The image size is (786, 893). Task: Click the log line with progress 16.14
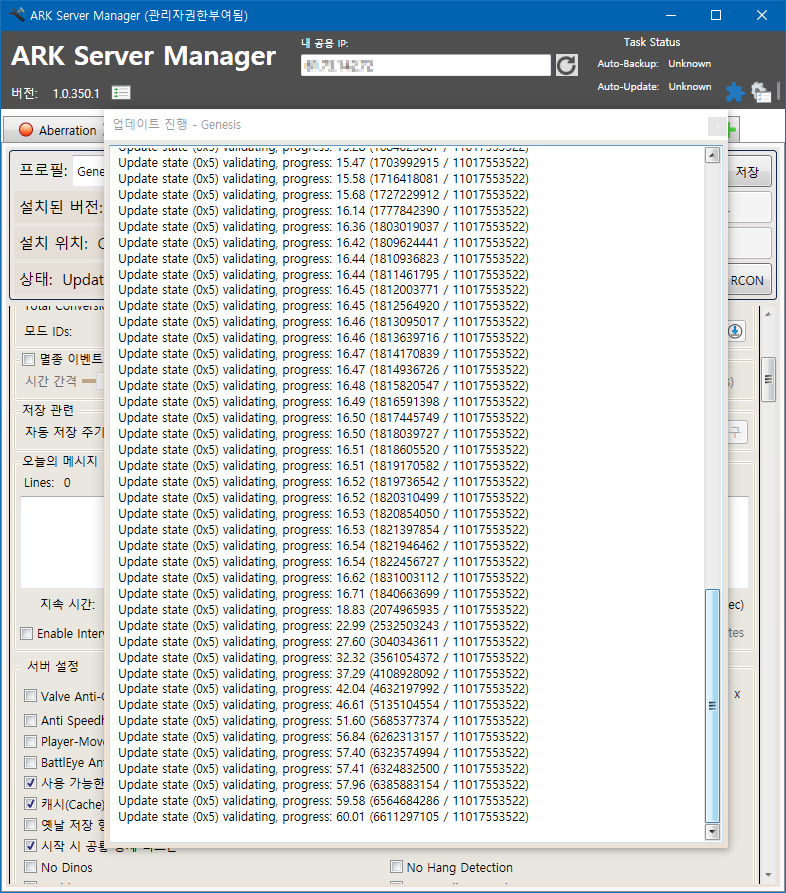point(323,211)
